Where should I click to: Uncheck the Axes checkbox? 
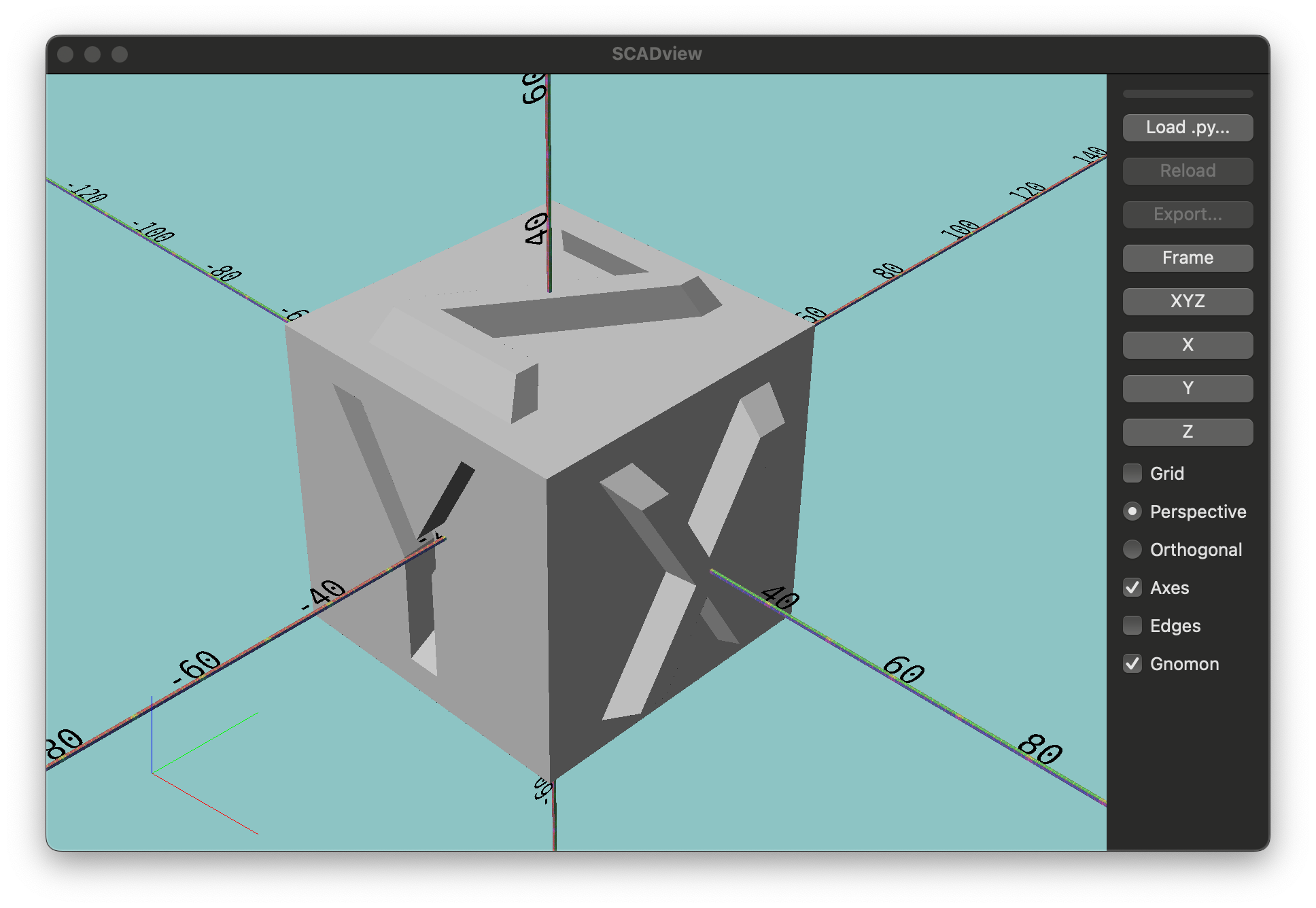click(1132, 587)
